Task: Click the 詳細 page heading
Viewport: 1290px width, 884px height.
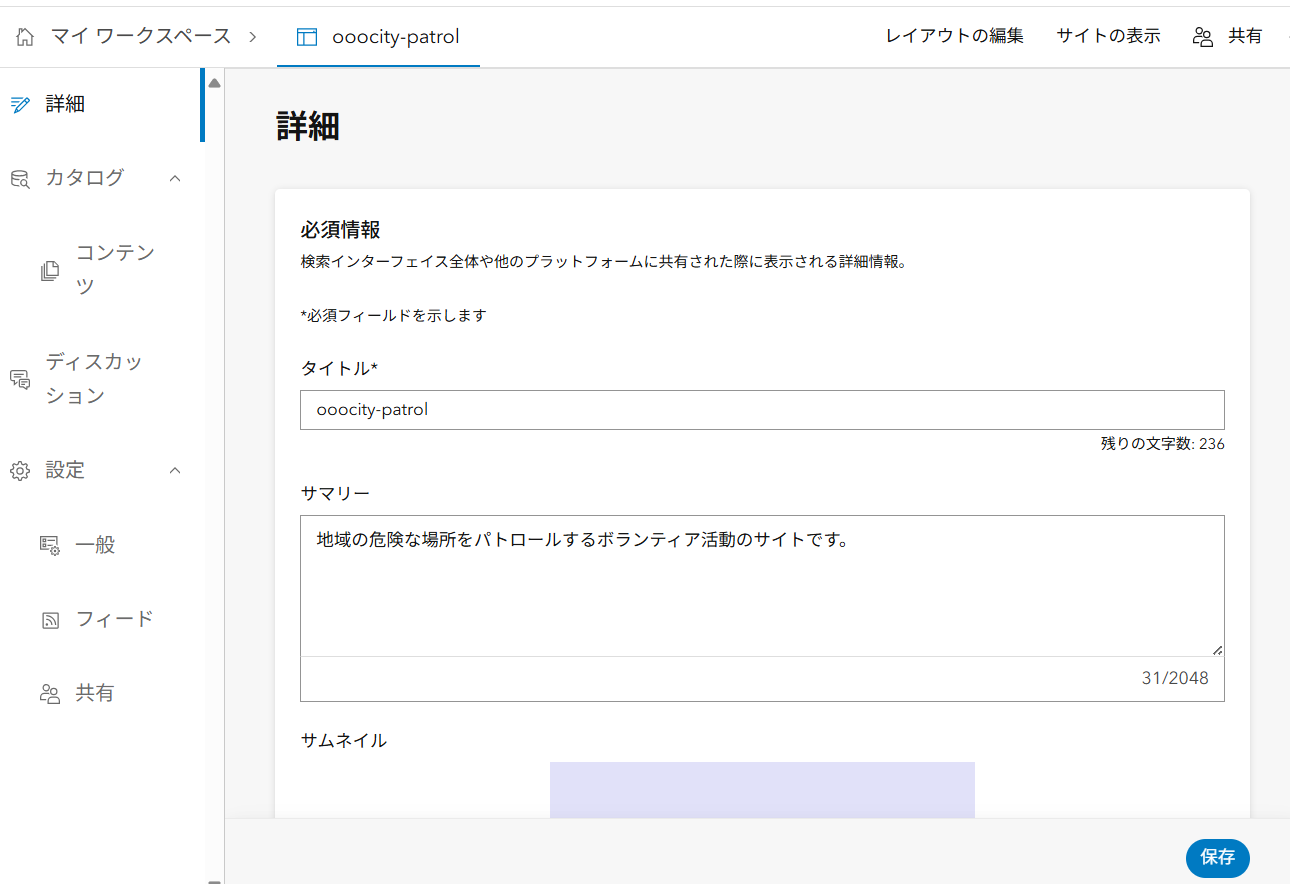Action: (x=308, y=127)
